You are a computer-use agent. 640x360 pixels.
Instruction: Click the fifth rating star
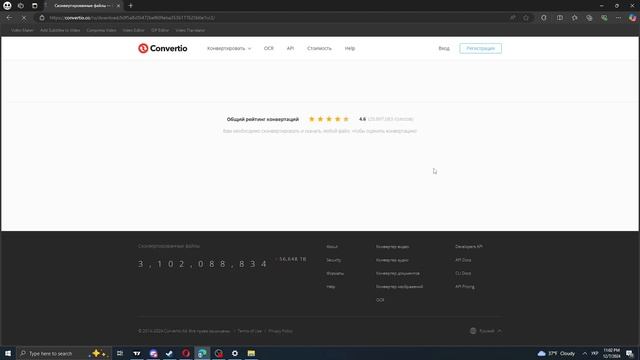346,119
